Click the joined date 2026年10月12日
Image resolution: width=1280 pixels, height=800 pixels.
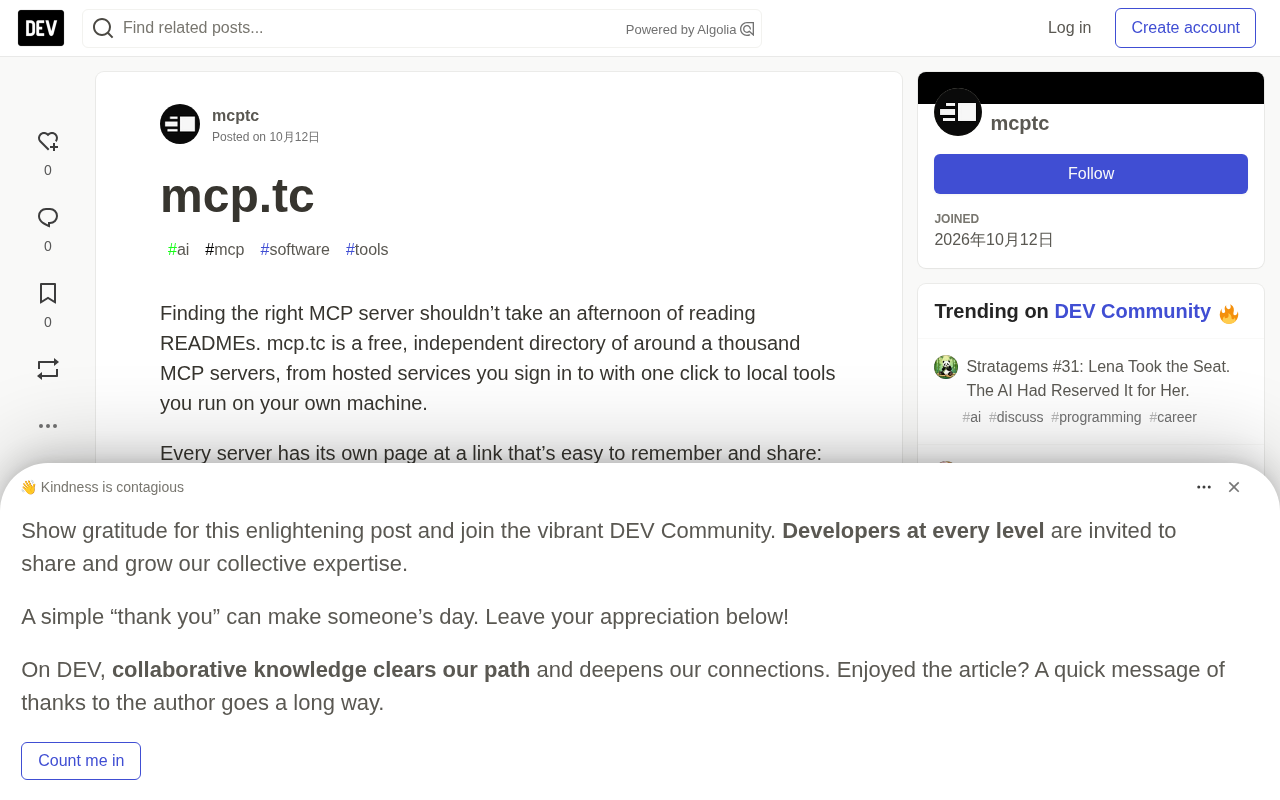click(x=994, y=240)
